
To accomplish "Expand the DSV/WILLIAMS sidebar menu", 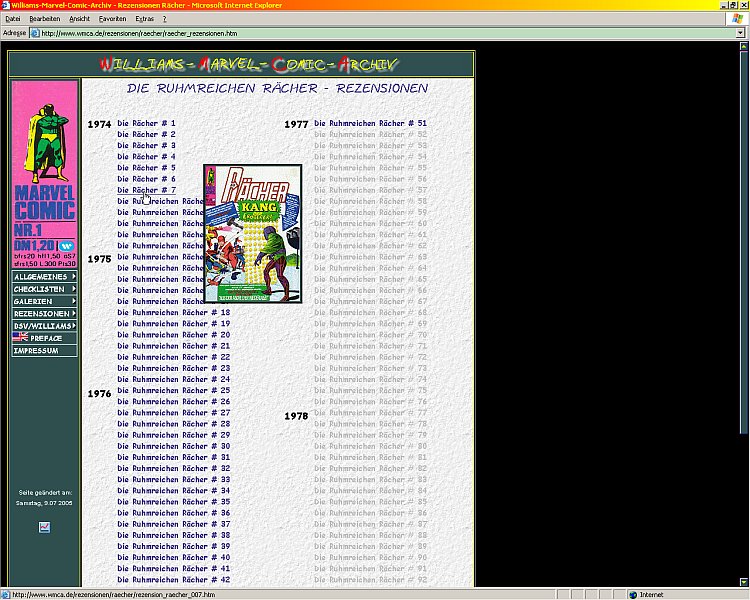I will (x=44, y=326).
